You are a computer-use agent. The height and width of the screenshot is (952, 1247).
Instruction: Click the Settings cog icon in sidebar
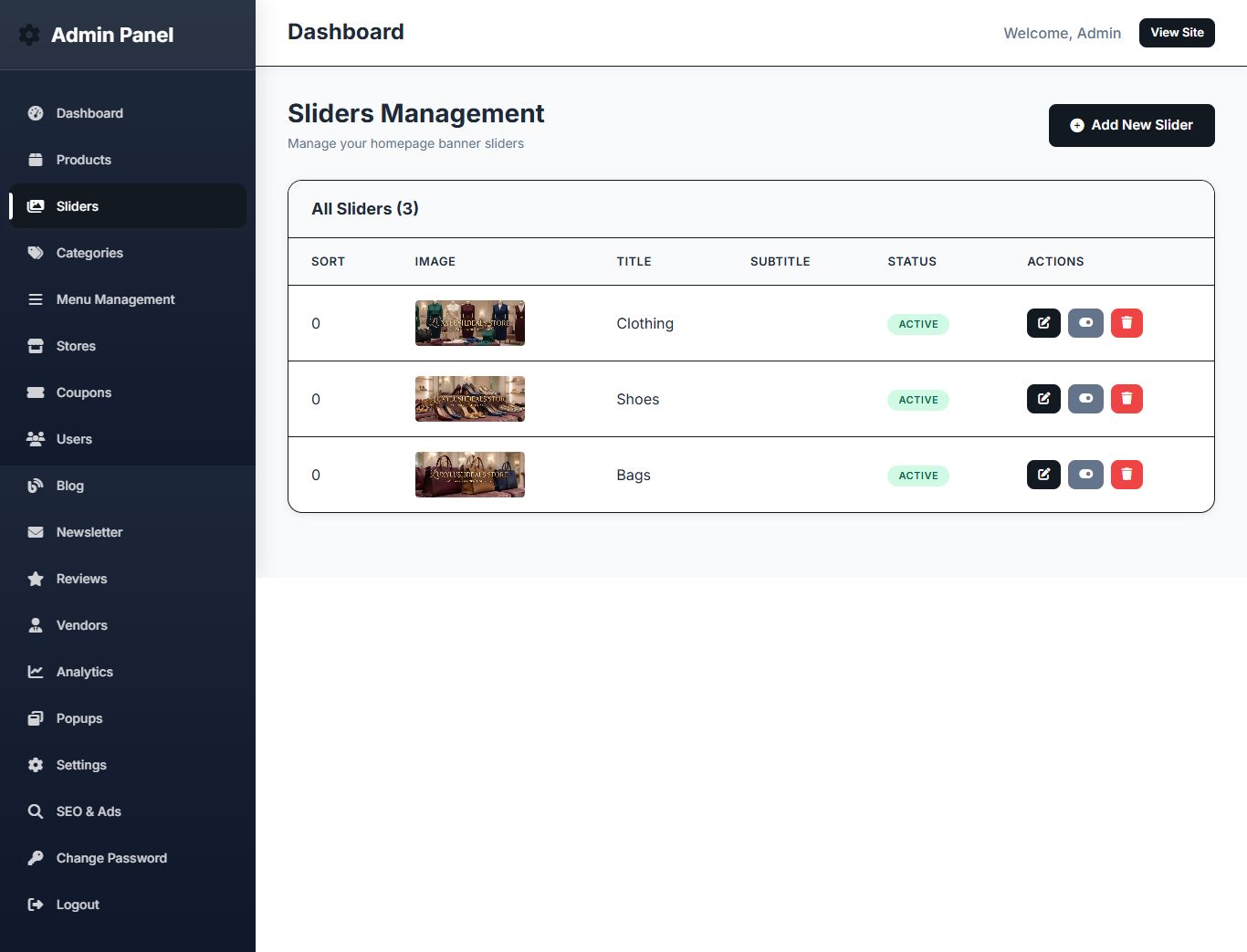tap(36, 765)
